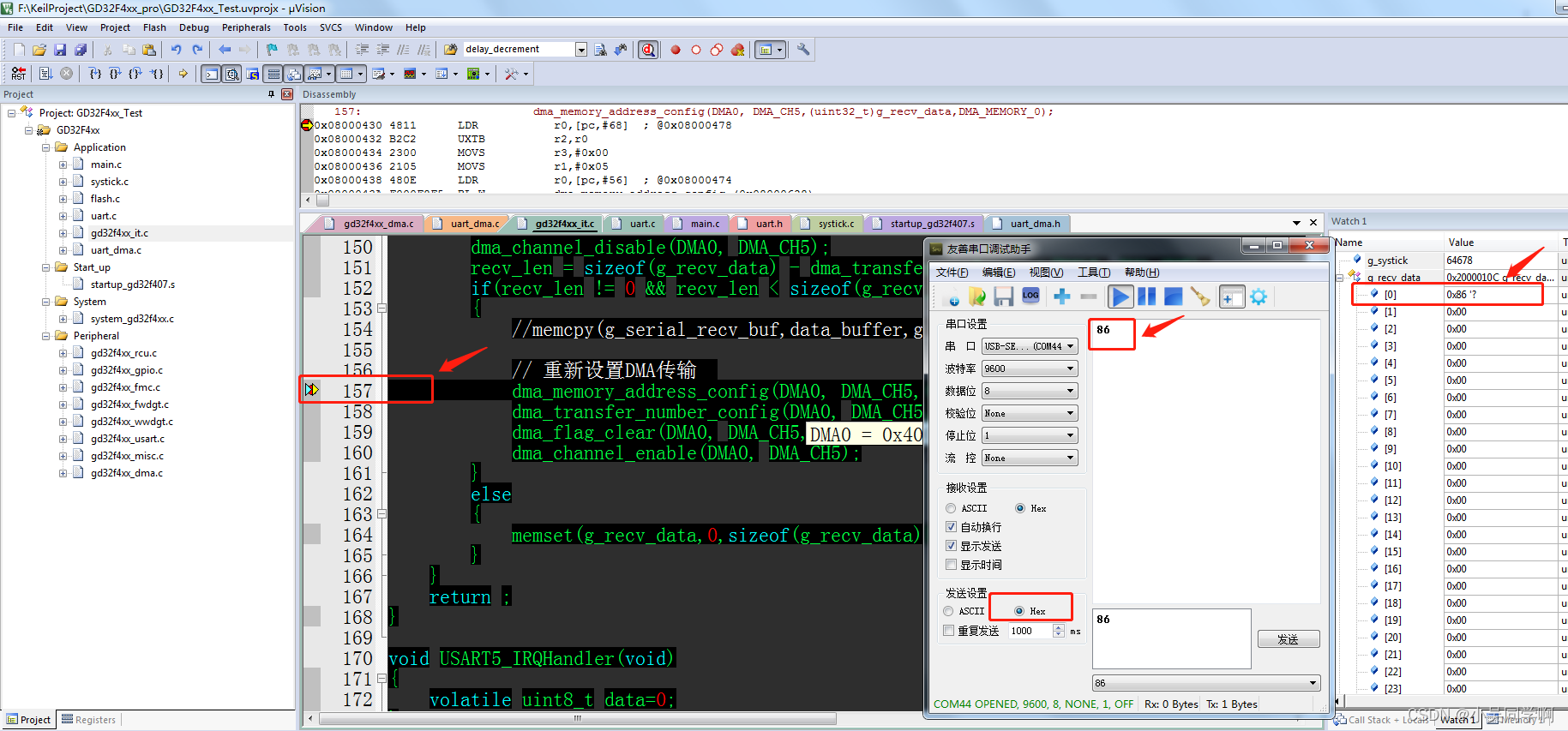Viewport: 1568px width, 731px height.
Task: Open the serial port COM44 dropdown
Action: click(x=1030, y=346)
